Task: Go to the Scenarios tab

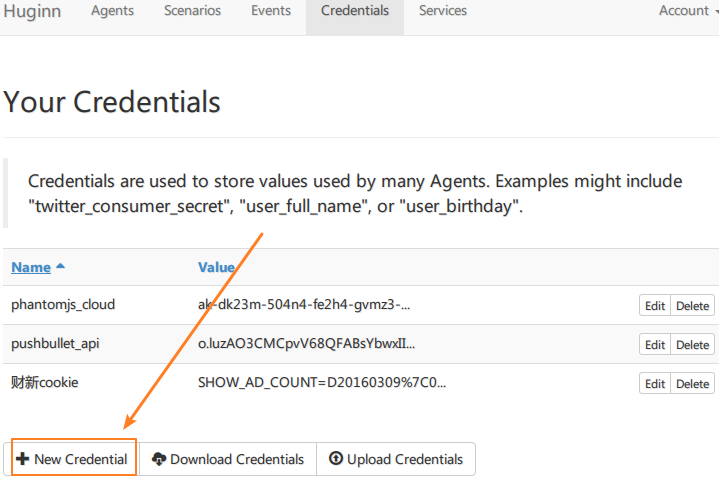Action: click(x=193, y=11)
